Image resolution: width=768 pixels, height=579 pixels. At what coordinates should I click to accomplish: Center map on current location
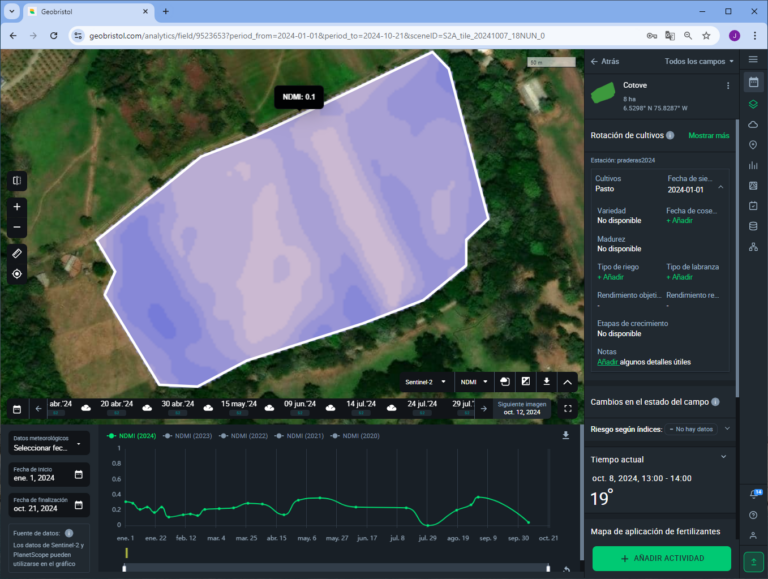[x=17, y=274]
